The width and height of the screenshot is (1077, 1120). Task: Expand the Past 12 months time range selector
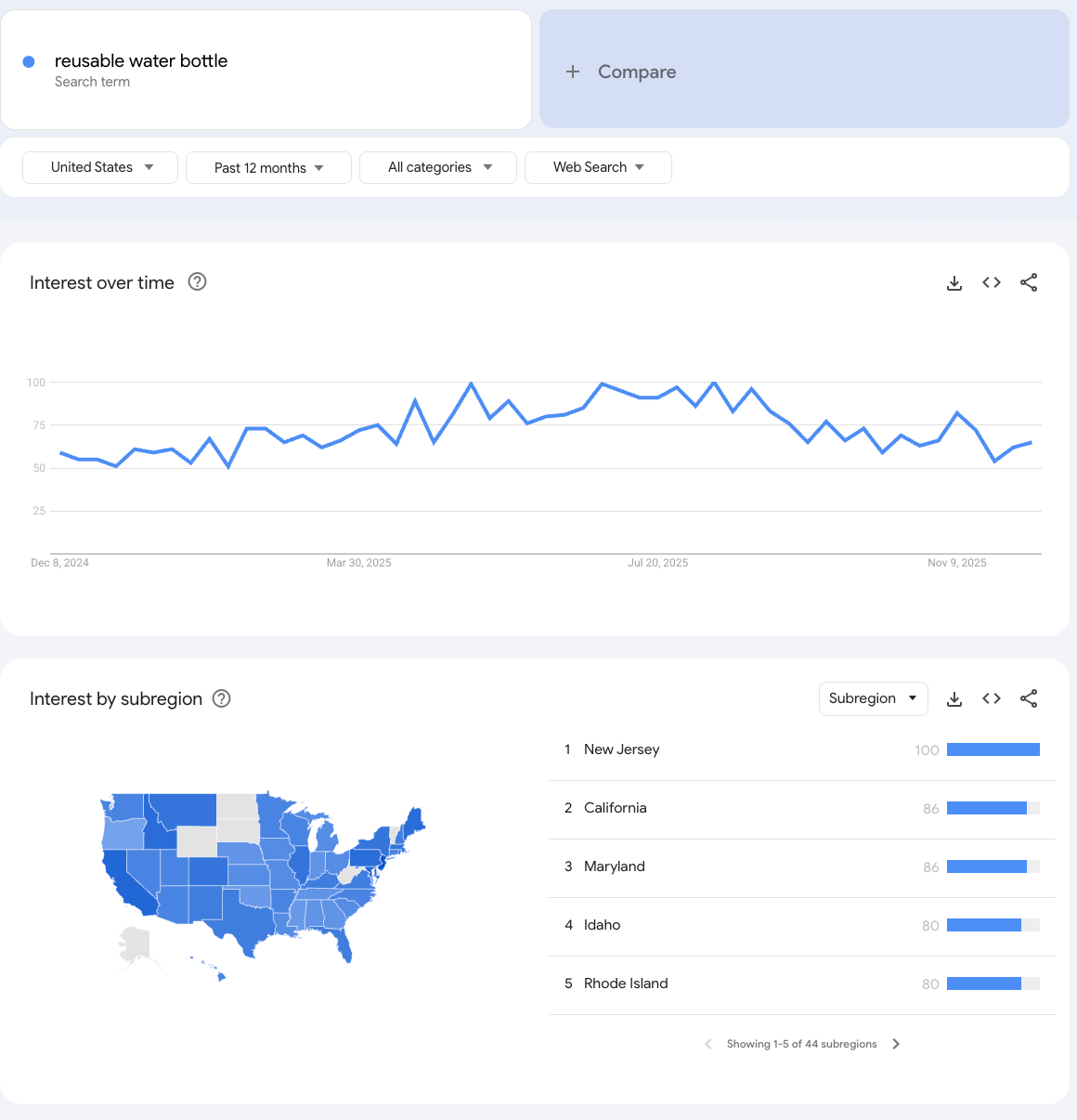(268, 167)
